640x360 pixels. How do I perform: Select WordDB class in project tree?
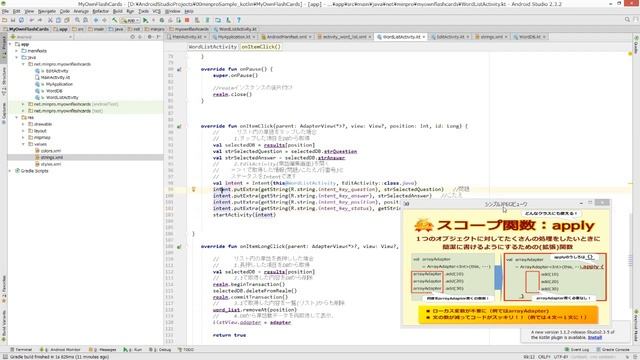pos(54,91)
